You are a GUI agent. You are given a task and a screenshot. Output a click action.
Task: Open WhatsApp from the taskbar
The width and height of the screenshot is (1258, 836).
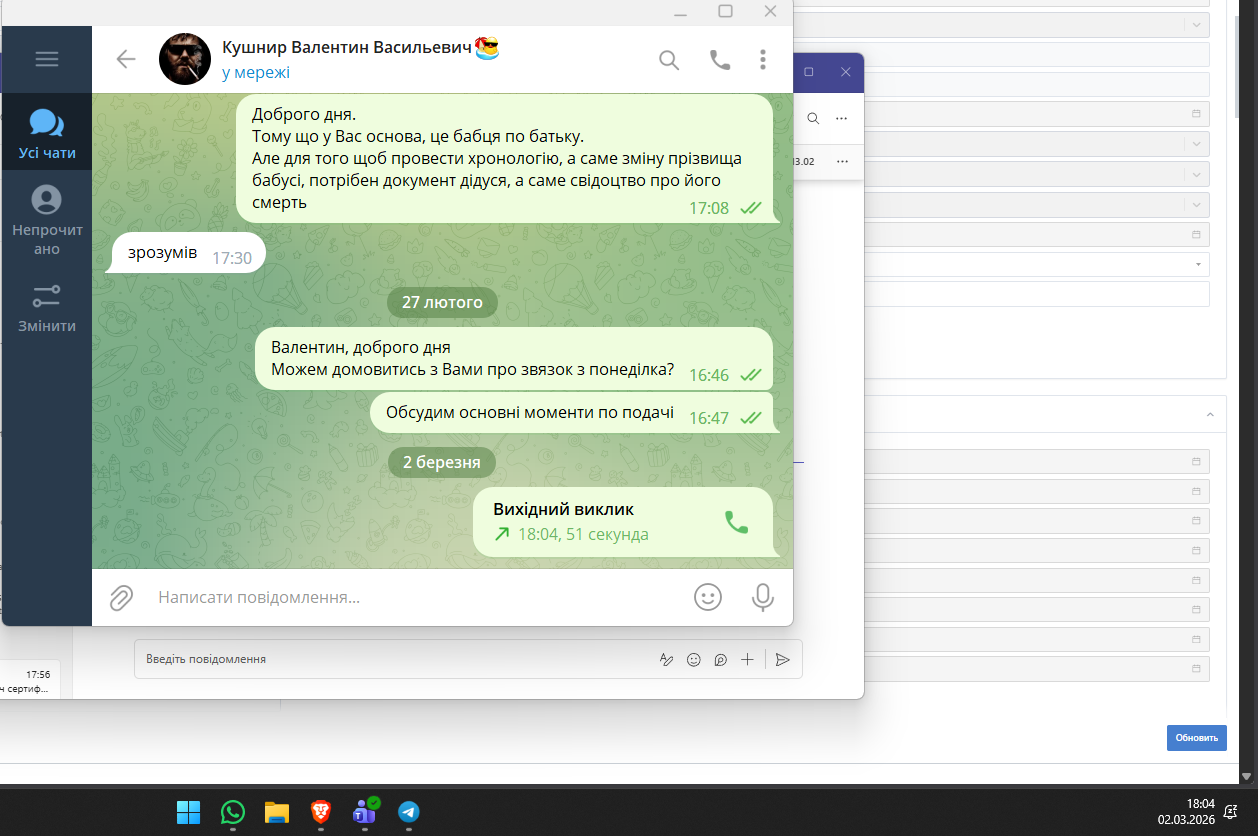coord(232,812)
